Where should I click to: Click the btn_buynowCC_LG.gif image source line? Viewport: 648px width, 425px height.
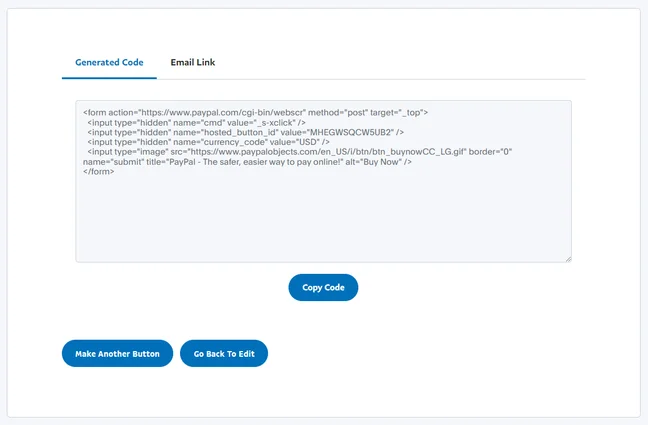300,152
